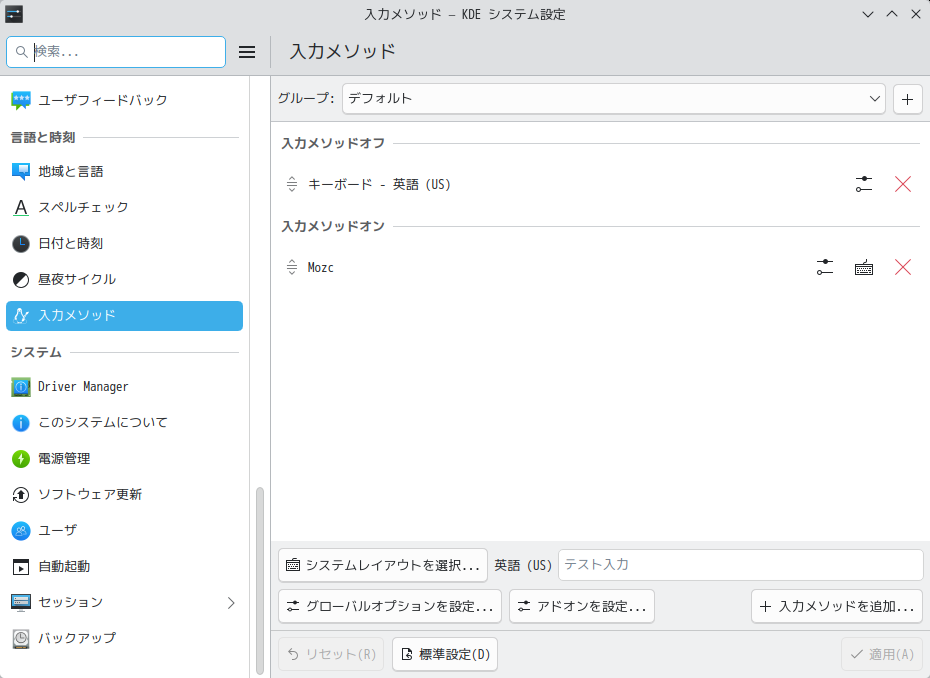Click the 日付と時刻 clock icon
This screenshot has width=930, height=678.
(x=21, y=244)
